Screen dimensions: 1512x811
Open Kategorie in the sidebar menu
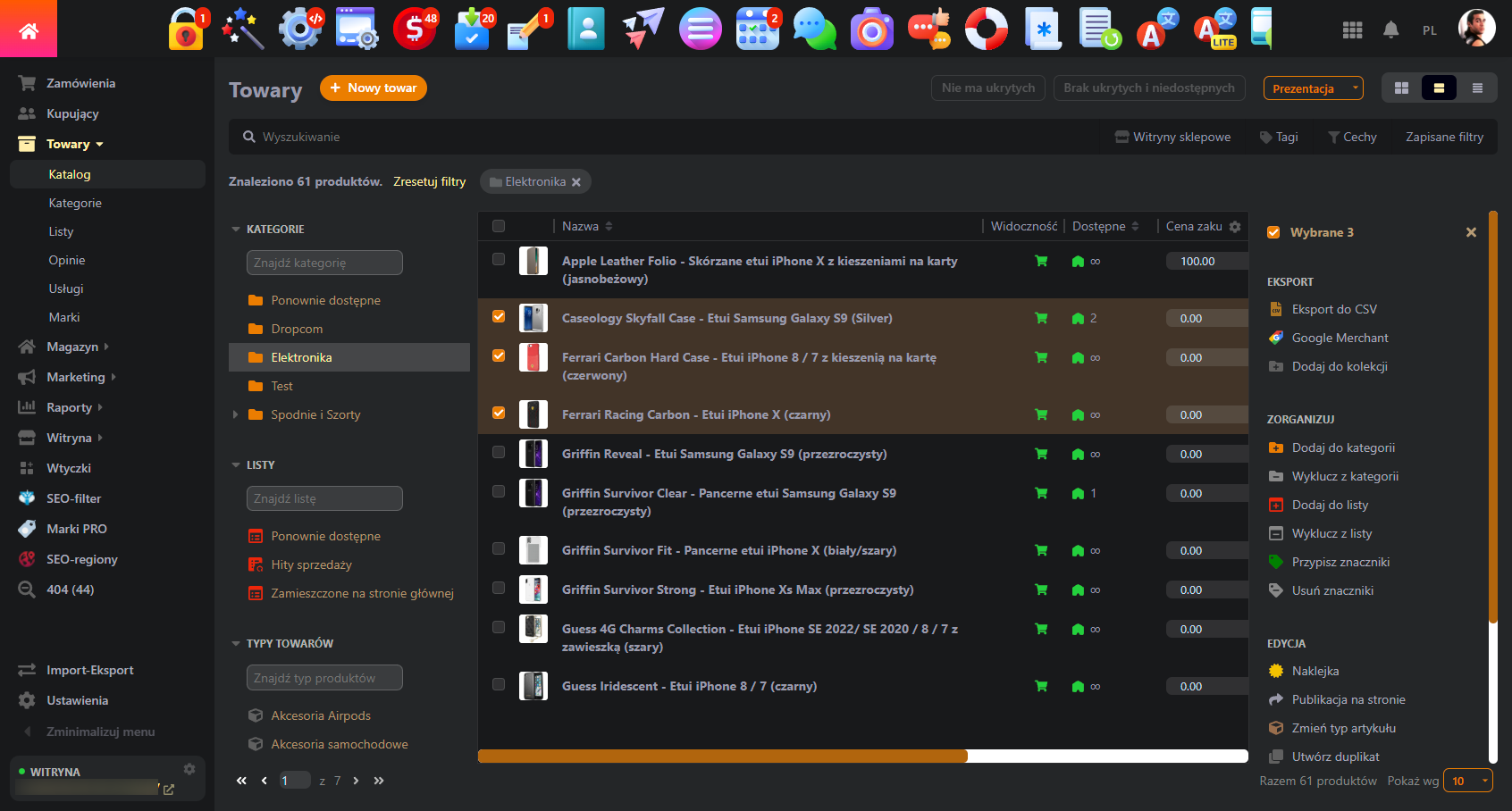(75, 203)
